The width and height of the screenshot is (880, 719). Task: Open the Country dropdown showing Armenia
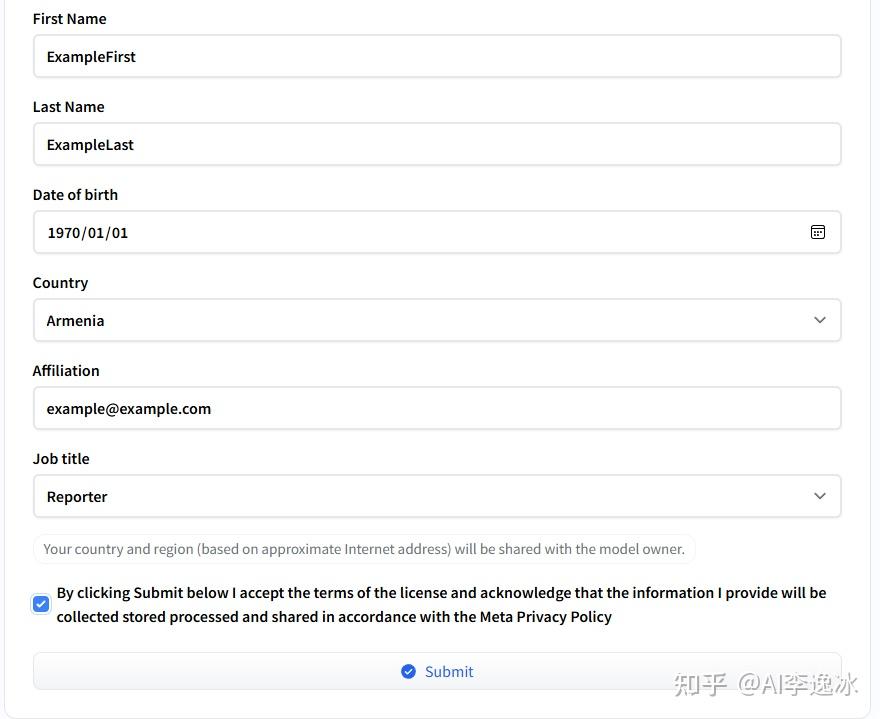coord(436,321)
